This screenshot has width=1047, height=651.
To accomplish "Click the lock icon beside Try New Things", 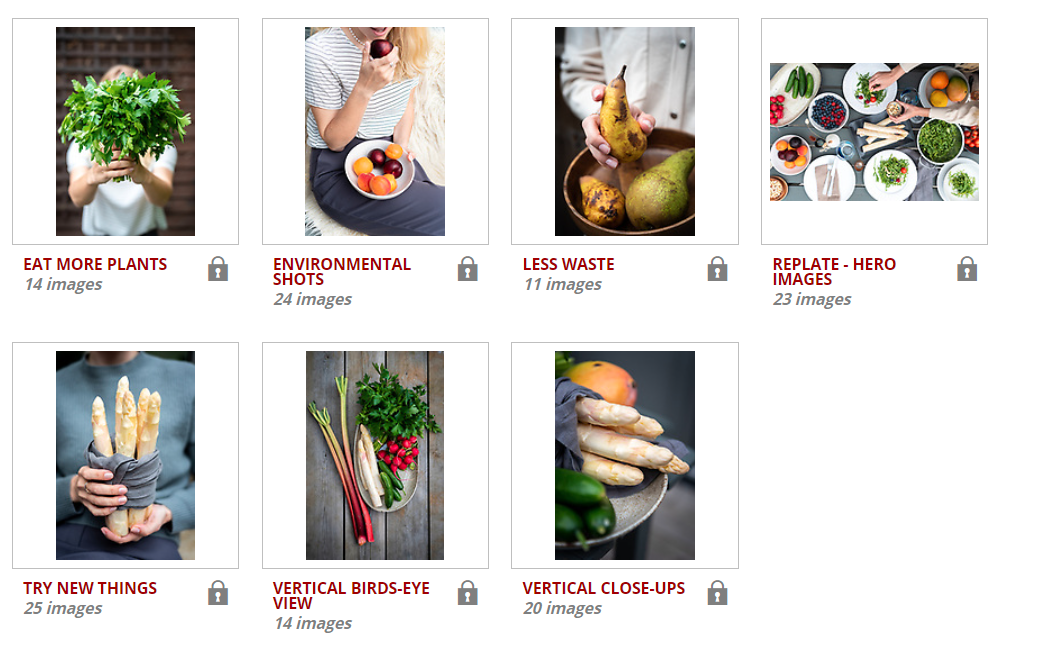I will click(218, 593).
